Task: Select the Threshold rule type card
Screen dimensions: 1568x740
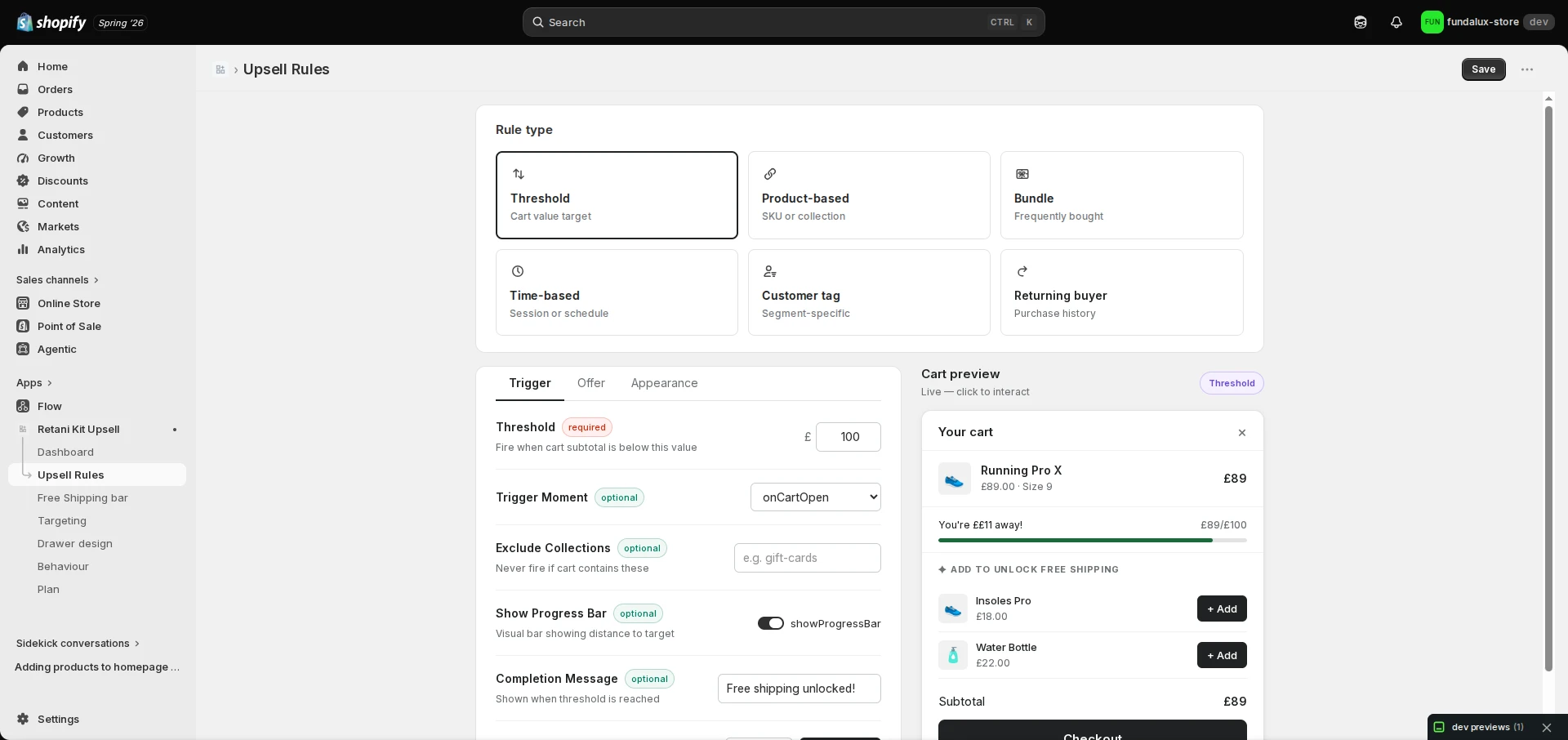Action: point(617,195)
